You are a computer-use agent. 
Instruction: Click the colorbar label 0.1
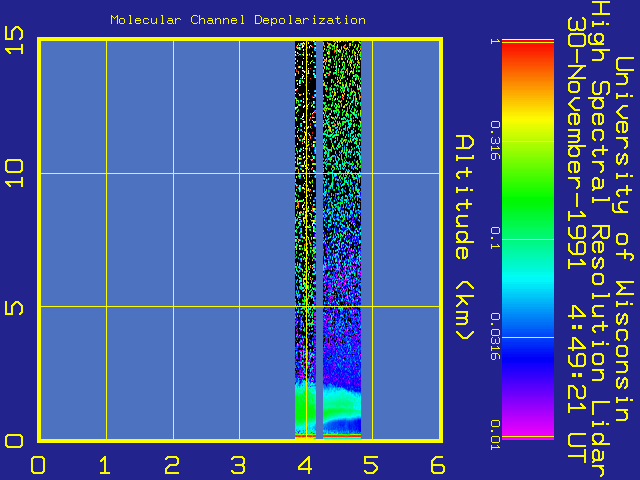click(495, 238)
